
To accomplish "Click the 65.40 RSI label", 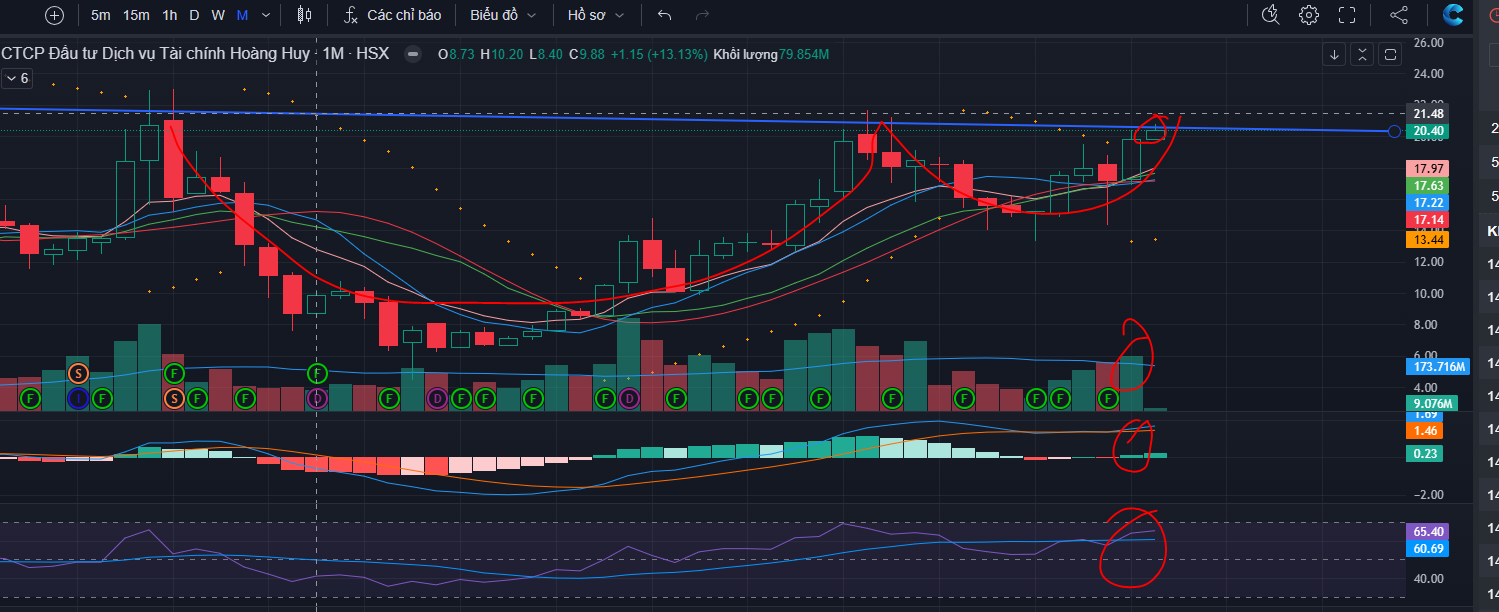I will 1427,532.
